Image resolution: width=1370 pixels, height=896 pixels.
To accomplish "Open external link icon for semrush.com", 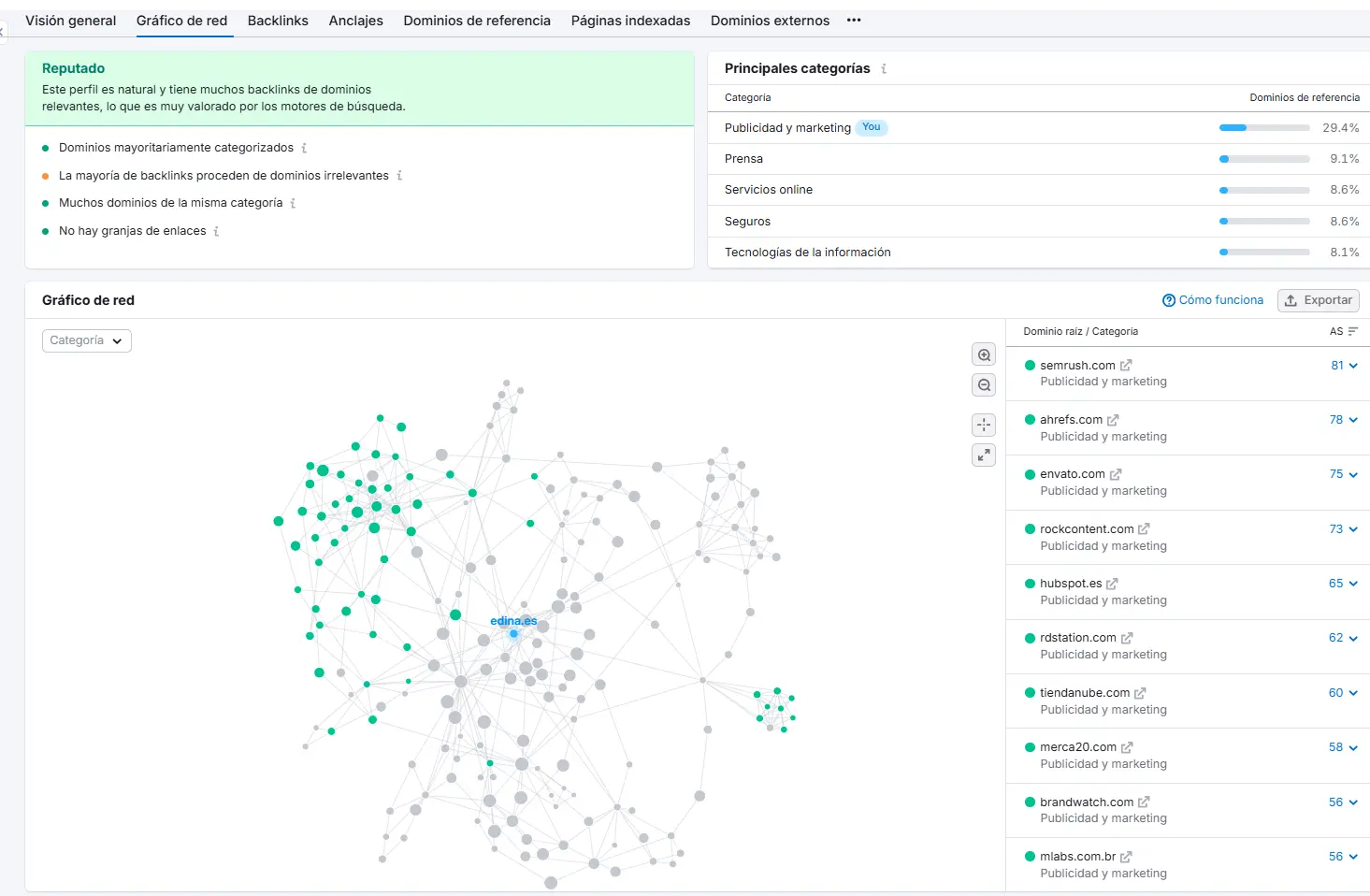I will click(x=1126, y=366).
